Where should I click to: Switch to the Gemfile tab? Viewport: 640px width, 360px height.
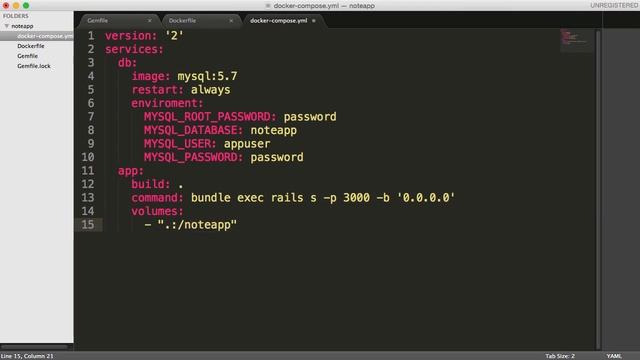[x=98, y=20]
